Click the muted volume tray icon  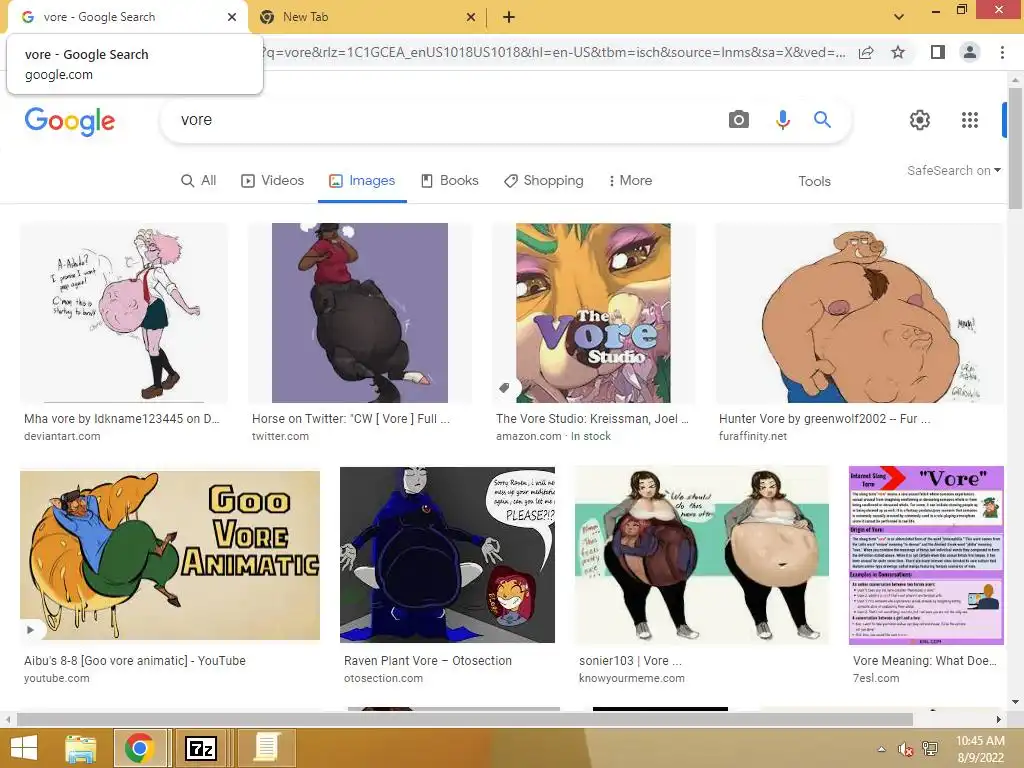pos(905,749)
